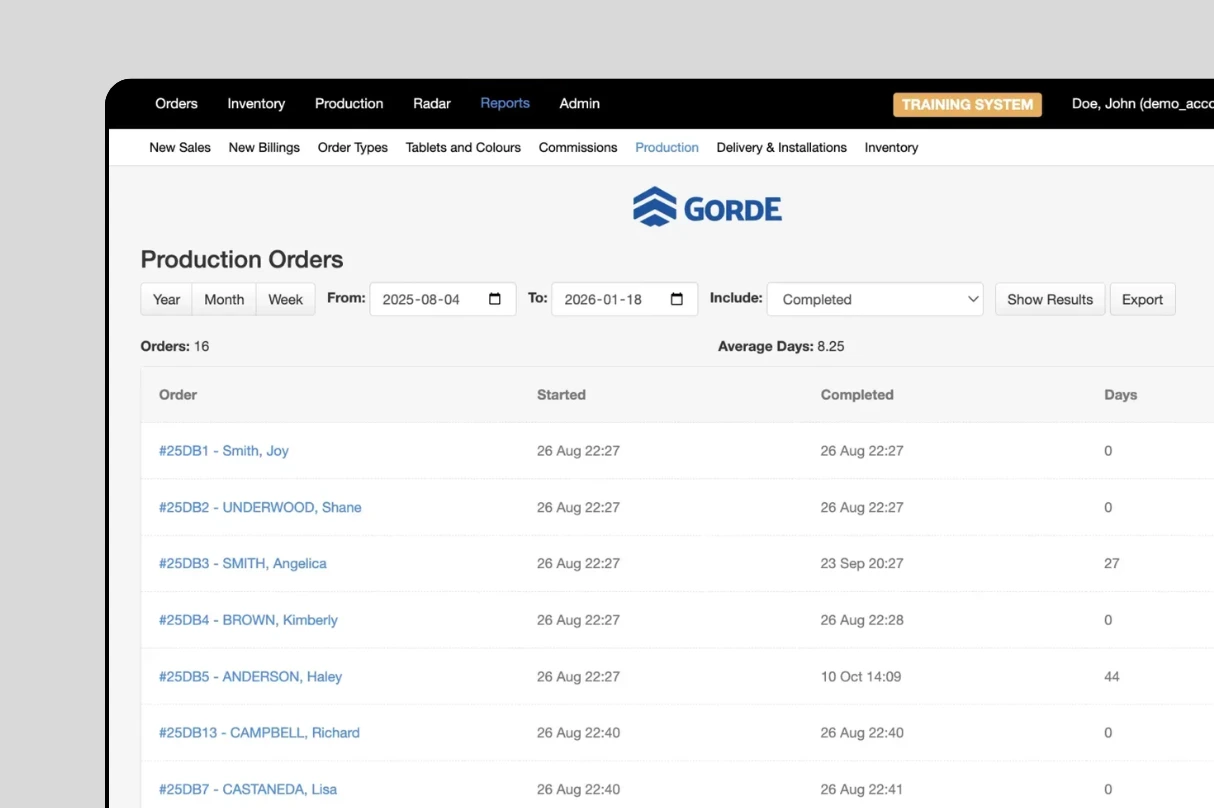This screenshot has height=808, width=1214.
Task: Open the Production top menu
Action: 349,103
